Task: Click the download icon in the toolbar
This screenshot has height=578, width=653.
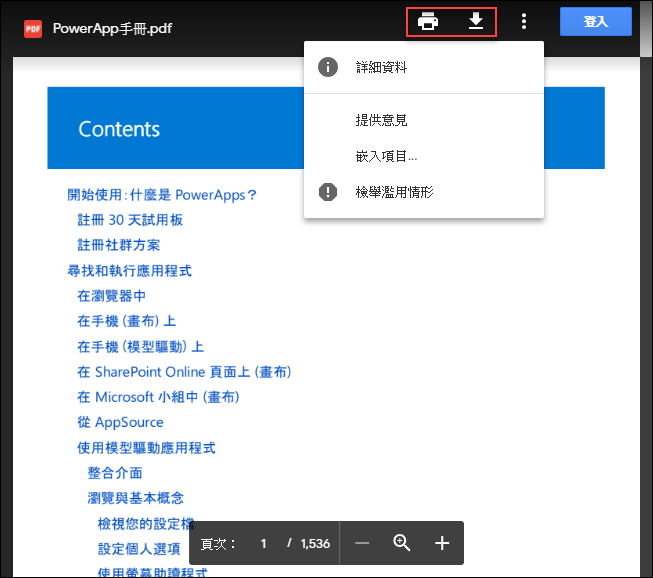Action: pos(476,21)
